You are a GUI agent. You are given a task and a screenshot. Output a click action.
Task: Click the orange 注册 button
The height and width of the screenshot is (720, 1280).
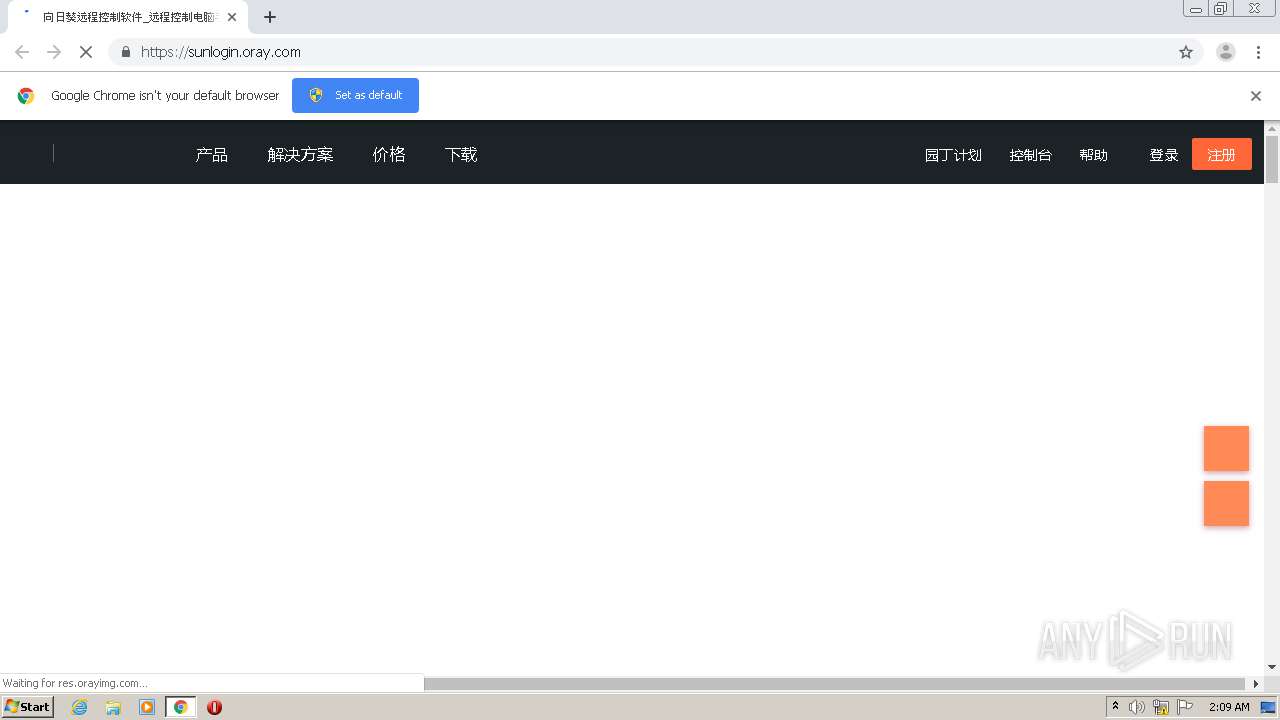pyautogui.click(x=1222, y=154)
